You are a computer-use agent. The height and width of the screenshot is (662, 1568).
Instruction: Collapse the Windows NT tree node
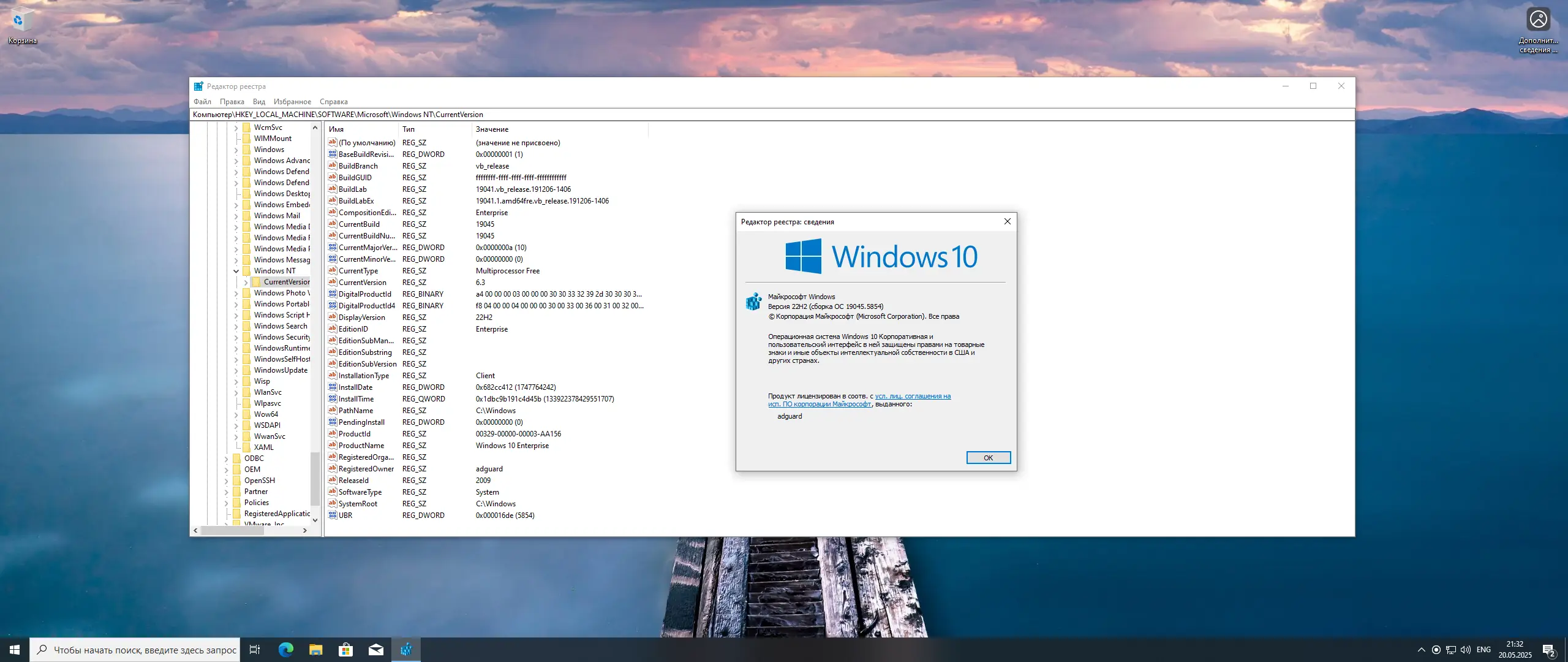click(x=236, y=271)
